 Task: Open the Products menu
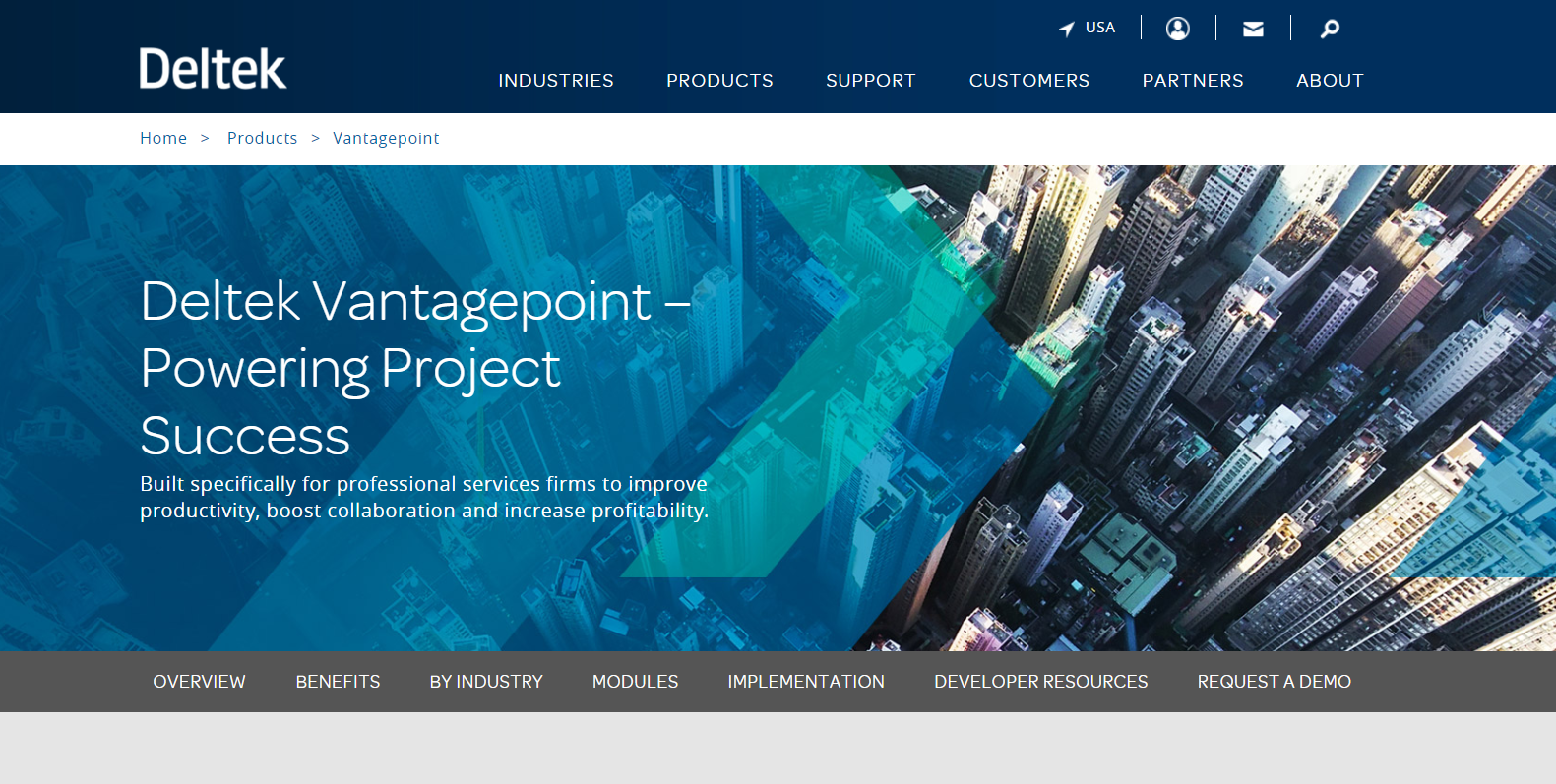click(719, 81)
